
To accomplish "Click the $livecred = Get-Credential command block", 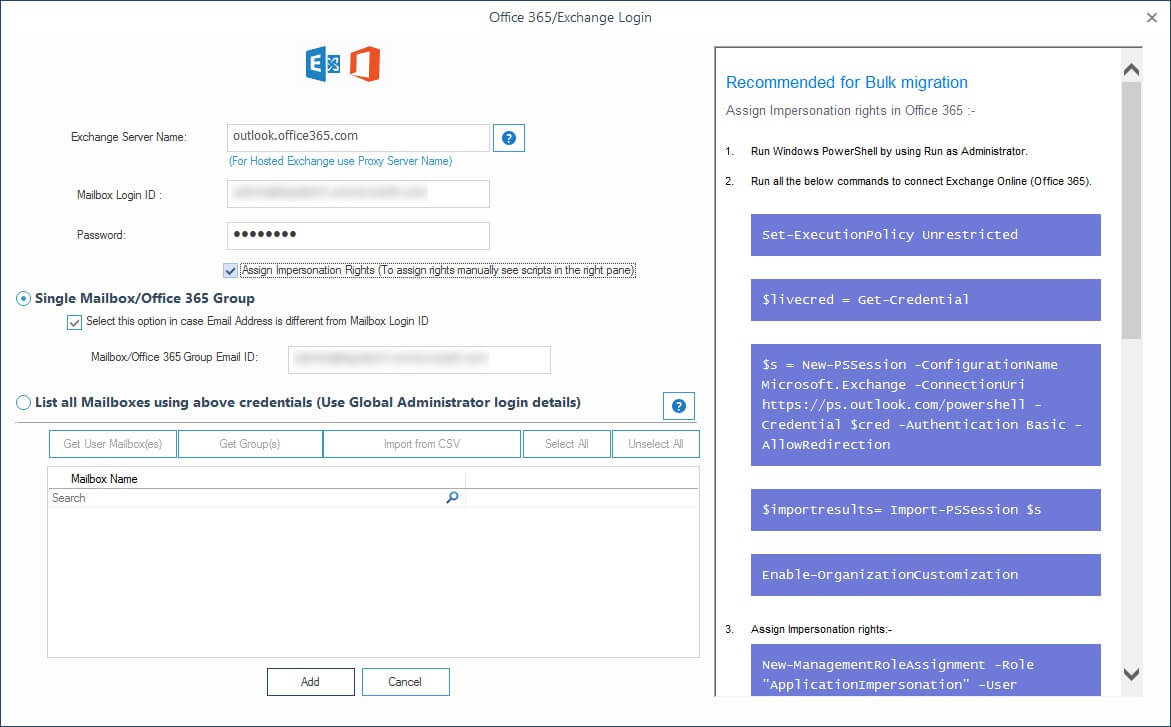I will pyautogui.click(x=925, y=300).
